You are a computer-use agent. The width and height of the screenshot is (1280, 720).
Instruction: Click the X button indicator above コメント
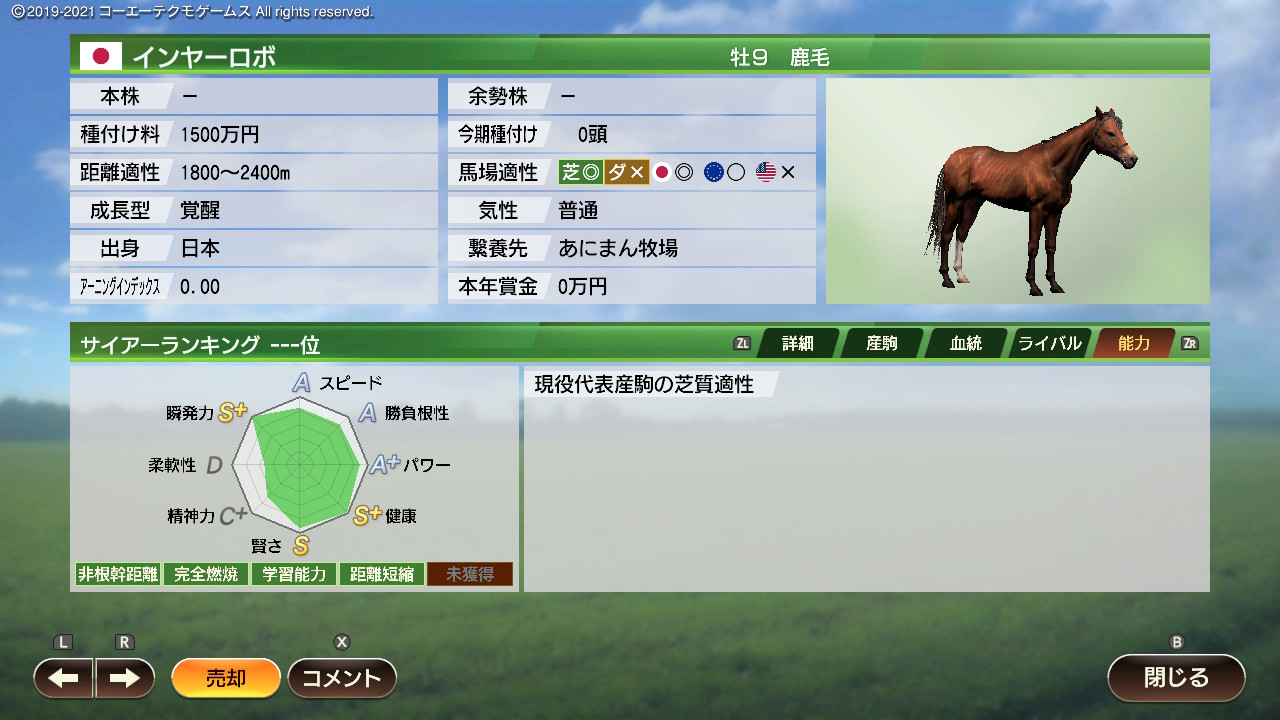coord(342,642)
